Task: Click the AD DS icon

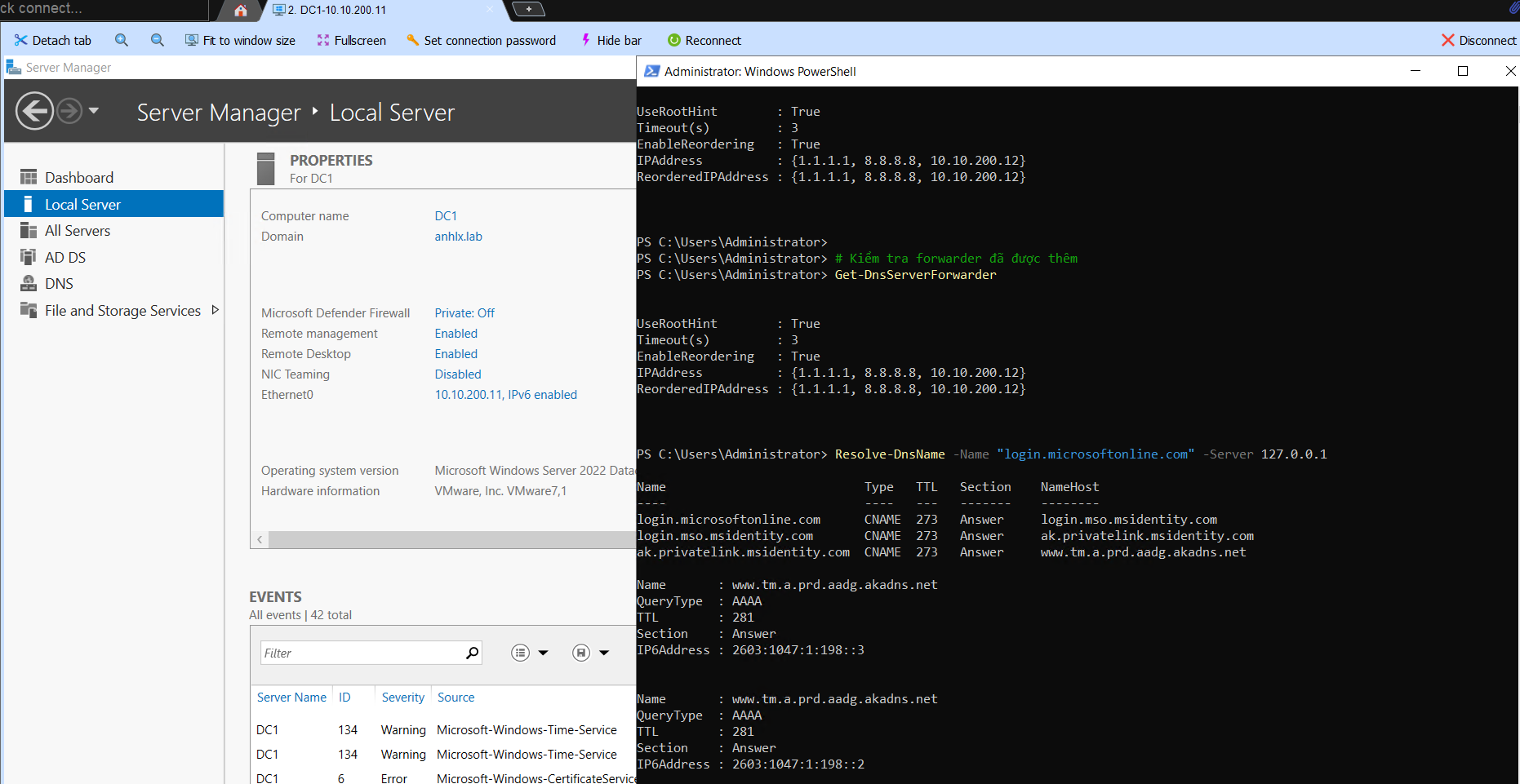Action: pyautogui.click(x=29, y=257)
